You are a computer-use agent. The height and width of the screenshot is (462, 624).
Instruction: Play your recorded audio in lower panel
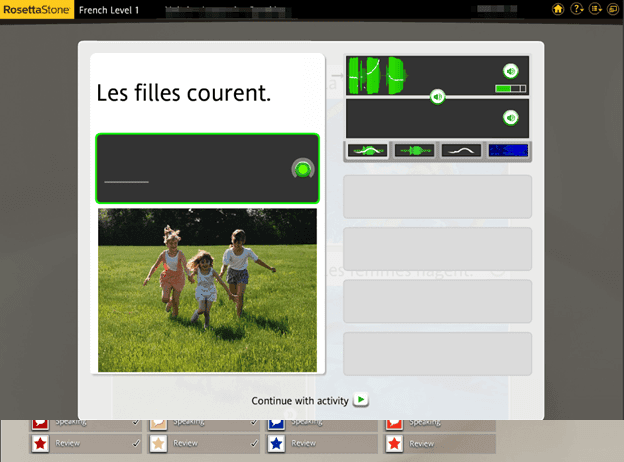[511, 118]
